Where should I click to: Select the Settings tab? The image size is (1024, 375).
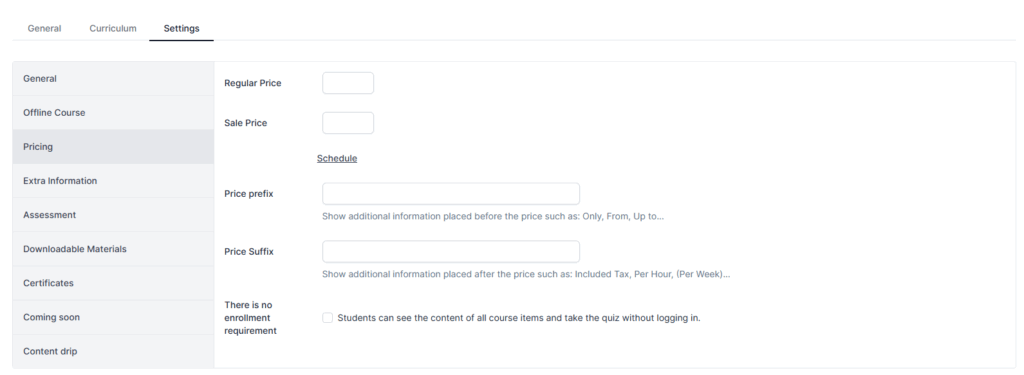(x=182, y=29)
